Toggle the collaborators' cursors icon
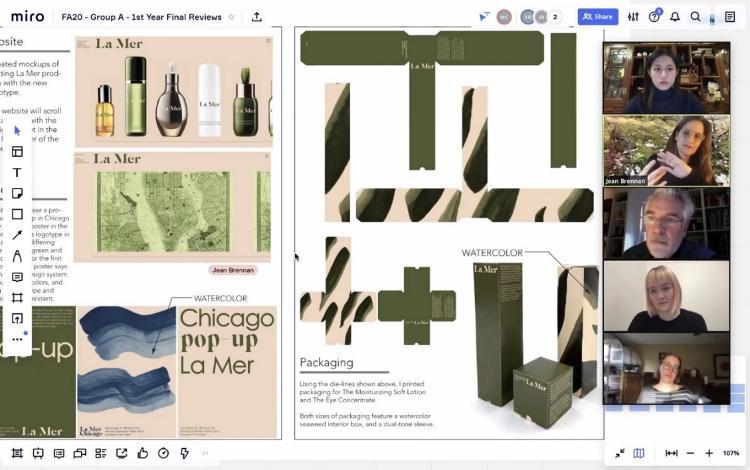750x470 pixels. [x=484, y=17]
